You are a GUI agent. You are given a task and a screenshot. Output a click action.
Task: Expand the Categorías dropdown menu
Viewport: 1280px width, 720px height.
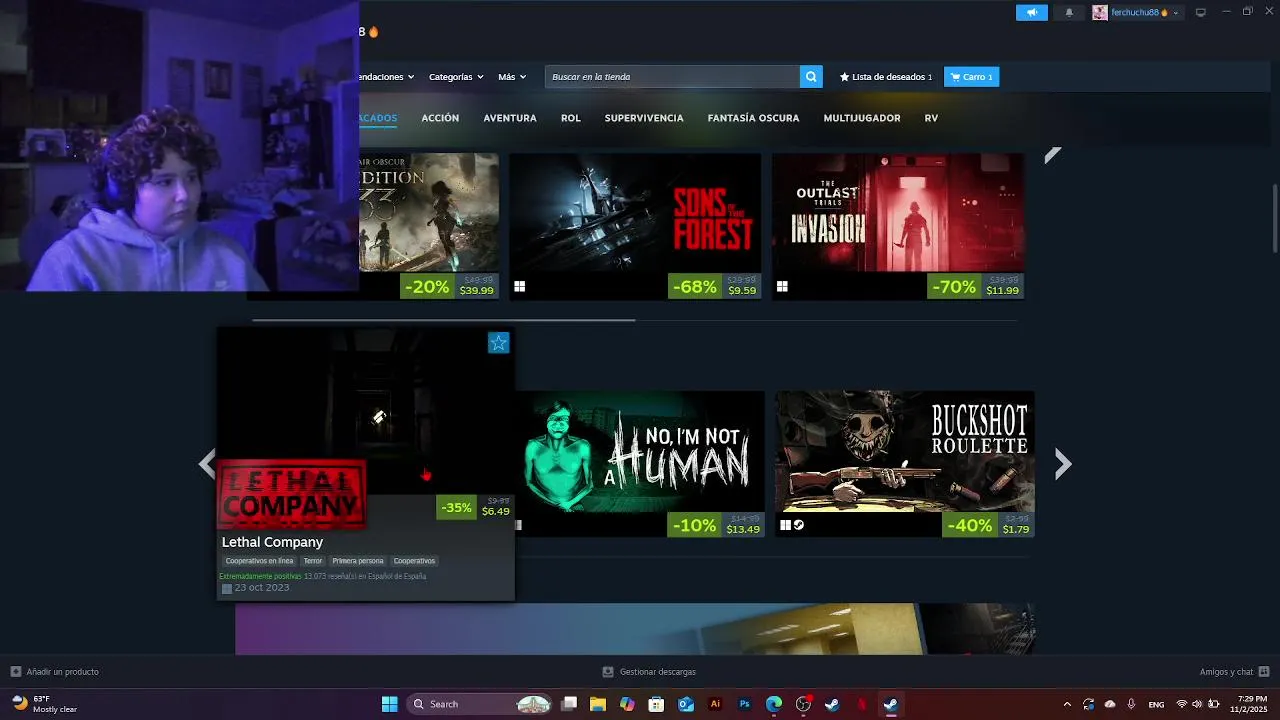pyautogui.click(x=456, y=76)
